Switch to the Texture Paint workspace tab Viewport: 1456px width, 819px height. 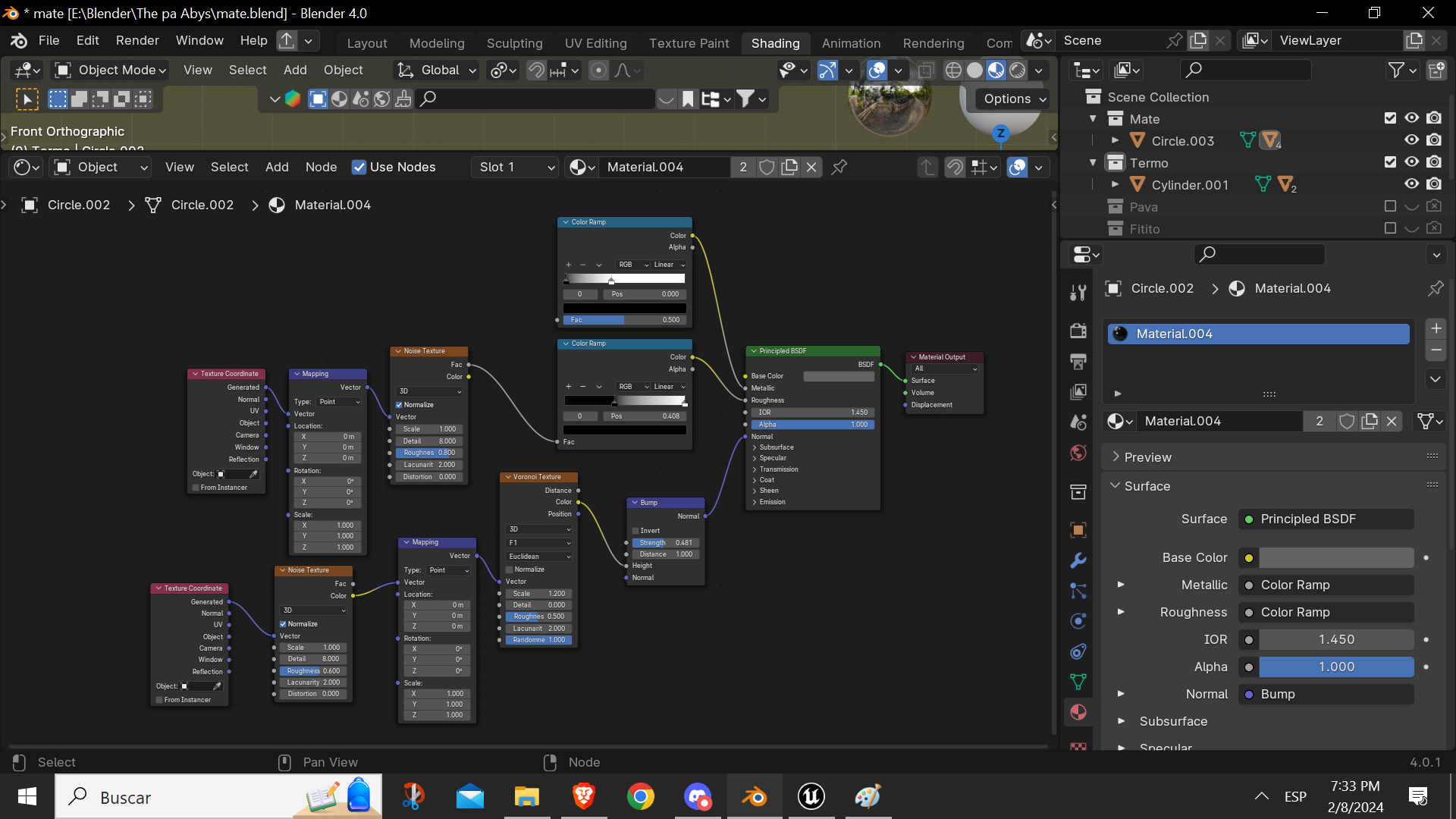pyautogui.click(x=689, y=43)
